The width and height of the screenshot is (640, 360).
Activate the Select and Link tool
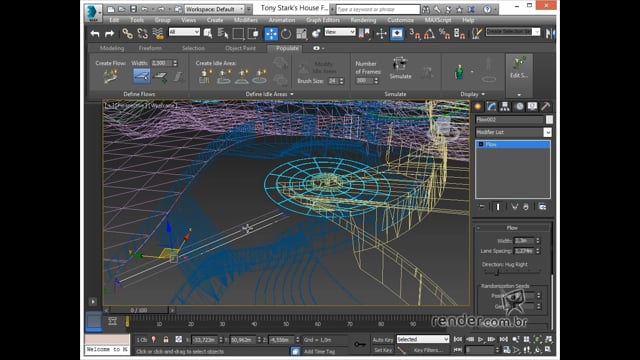(127, 34)
